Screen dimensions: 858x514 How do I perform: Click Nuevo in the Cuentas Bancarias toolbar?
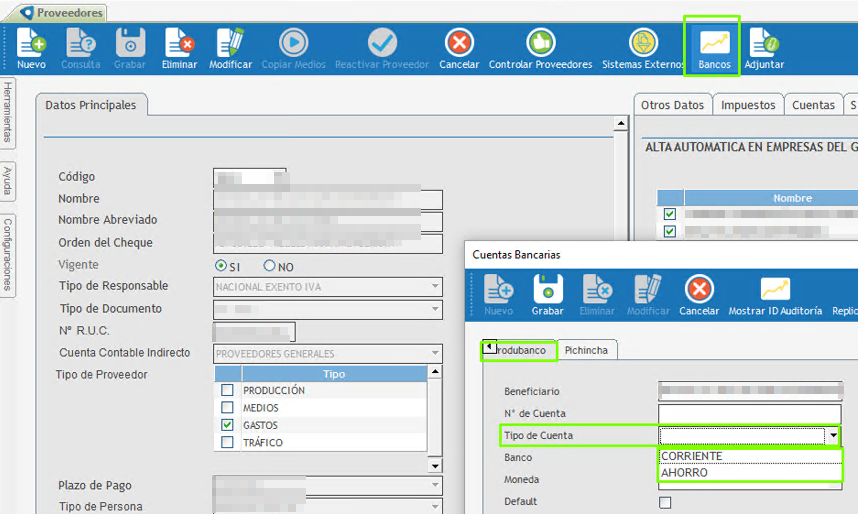tap(498, 295)
